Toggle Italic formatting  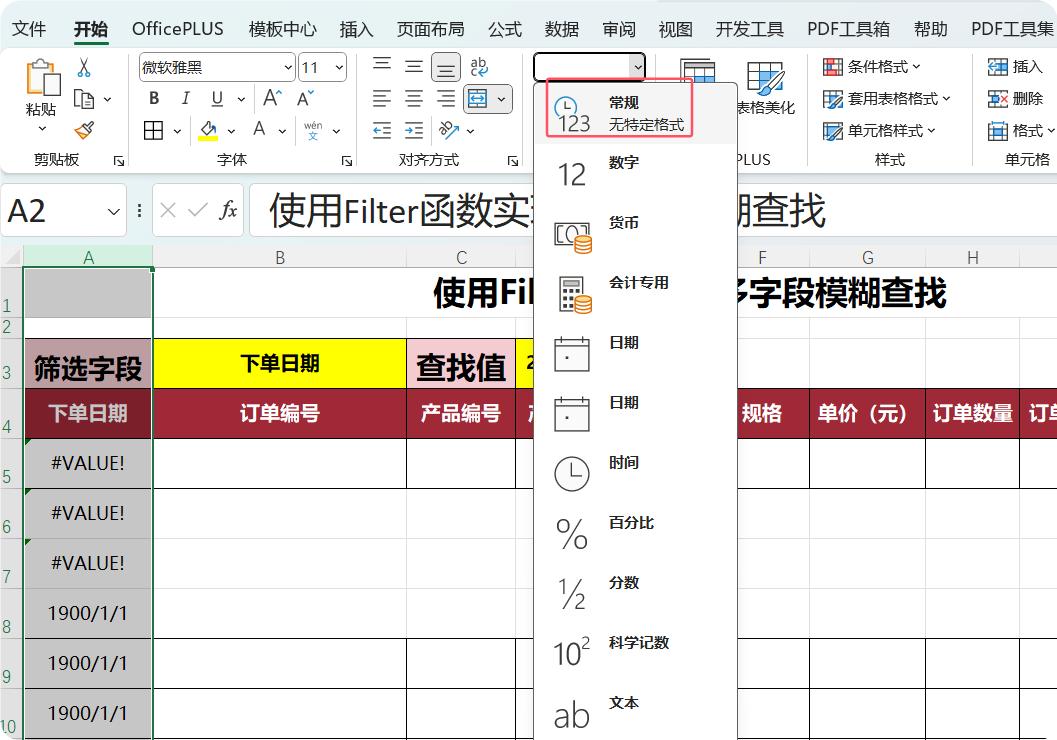point(185,98)
